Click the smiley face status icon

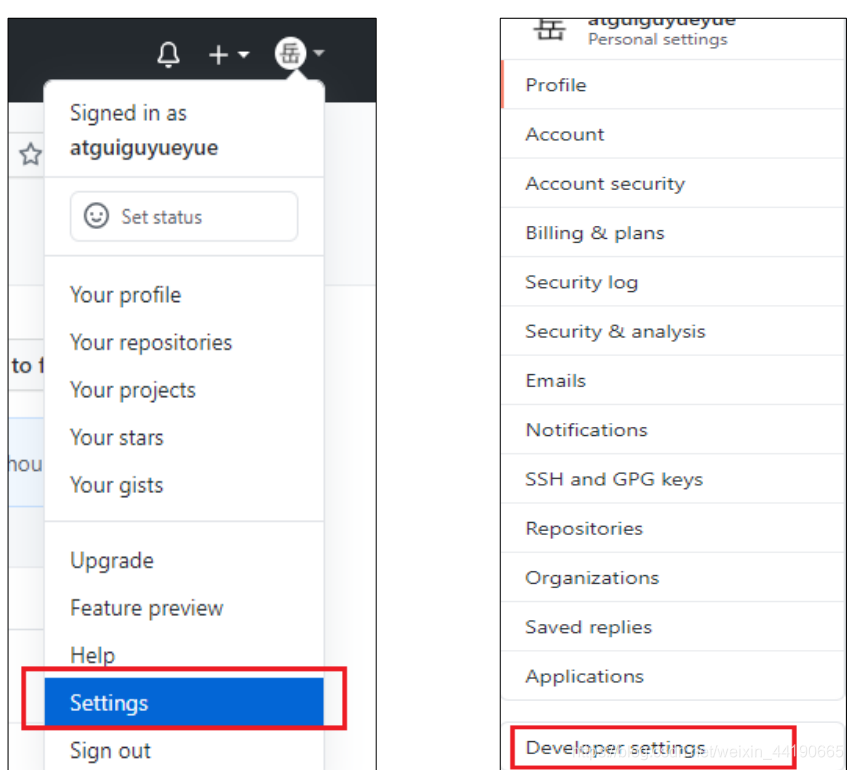pos(96,215)
